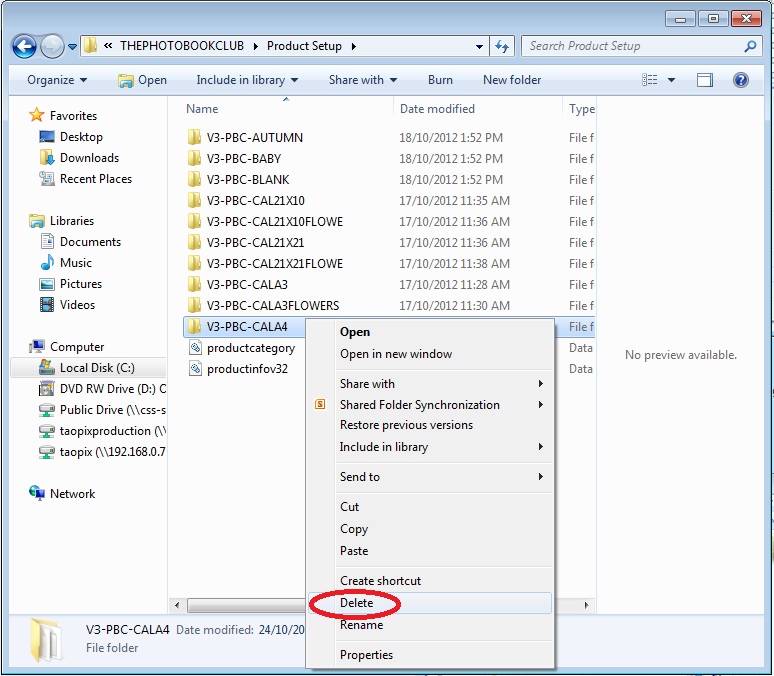Open recent pages dropdown arrow
This screenshot has width=774, height=676.
[x=72, y=47]
